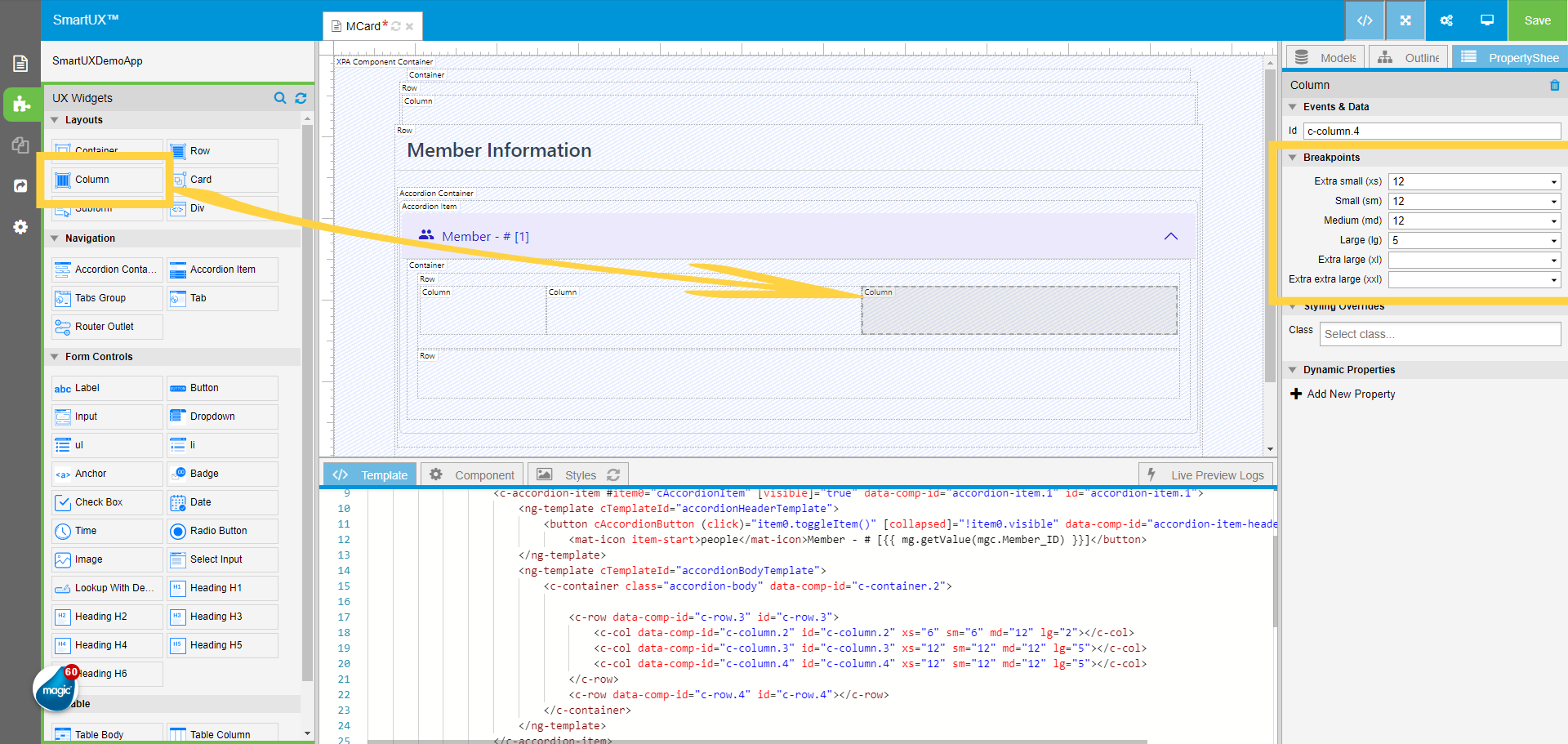Click the Save button
Screen dimensions: 1568x744
pyautogui.click(x=1537, y=20)
